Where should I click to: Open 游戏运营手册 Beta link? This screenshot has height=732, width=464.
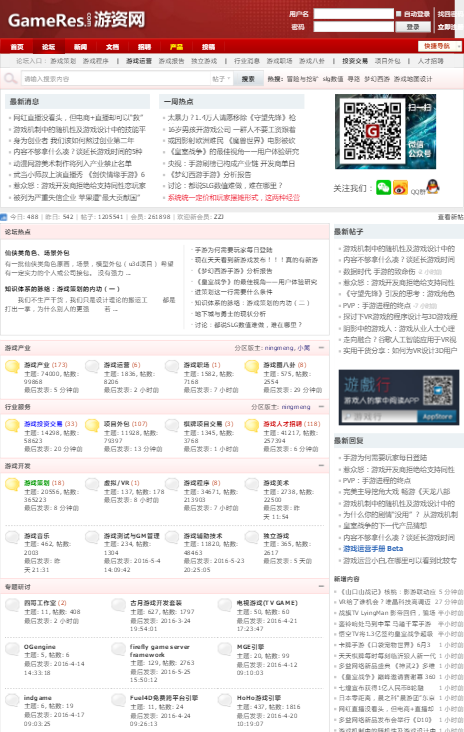373,549
